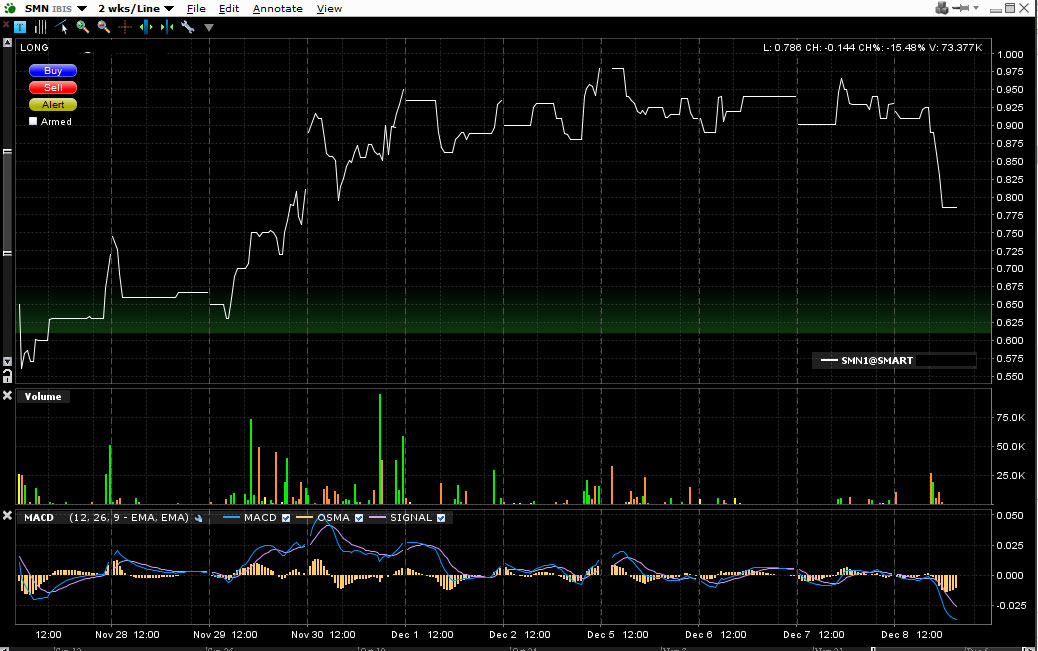Open chart settings wrench icon

click(x=187, y=27)
